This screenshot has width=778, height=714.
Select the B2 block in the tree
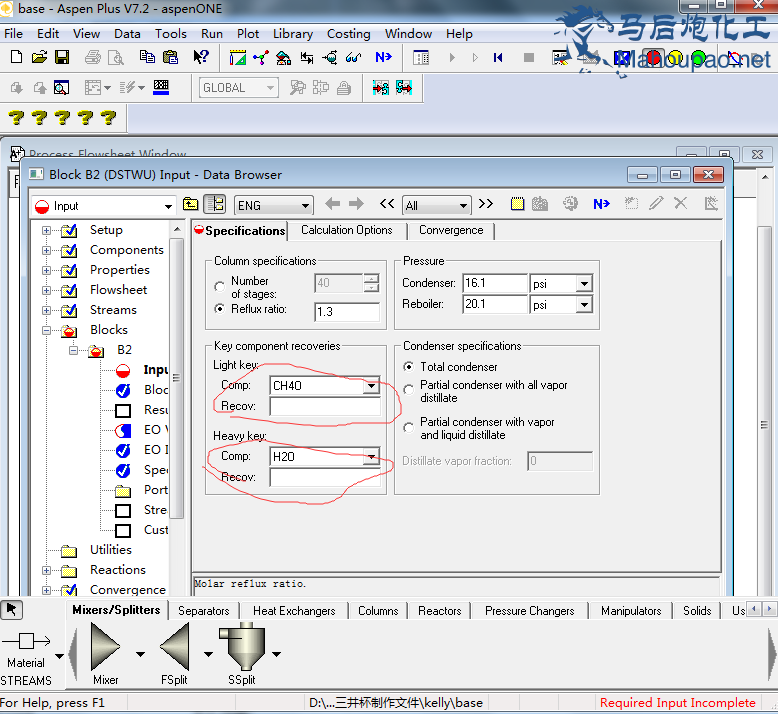pos(124,350)
